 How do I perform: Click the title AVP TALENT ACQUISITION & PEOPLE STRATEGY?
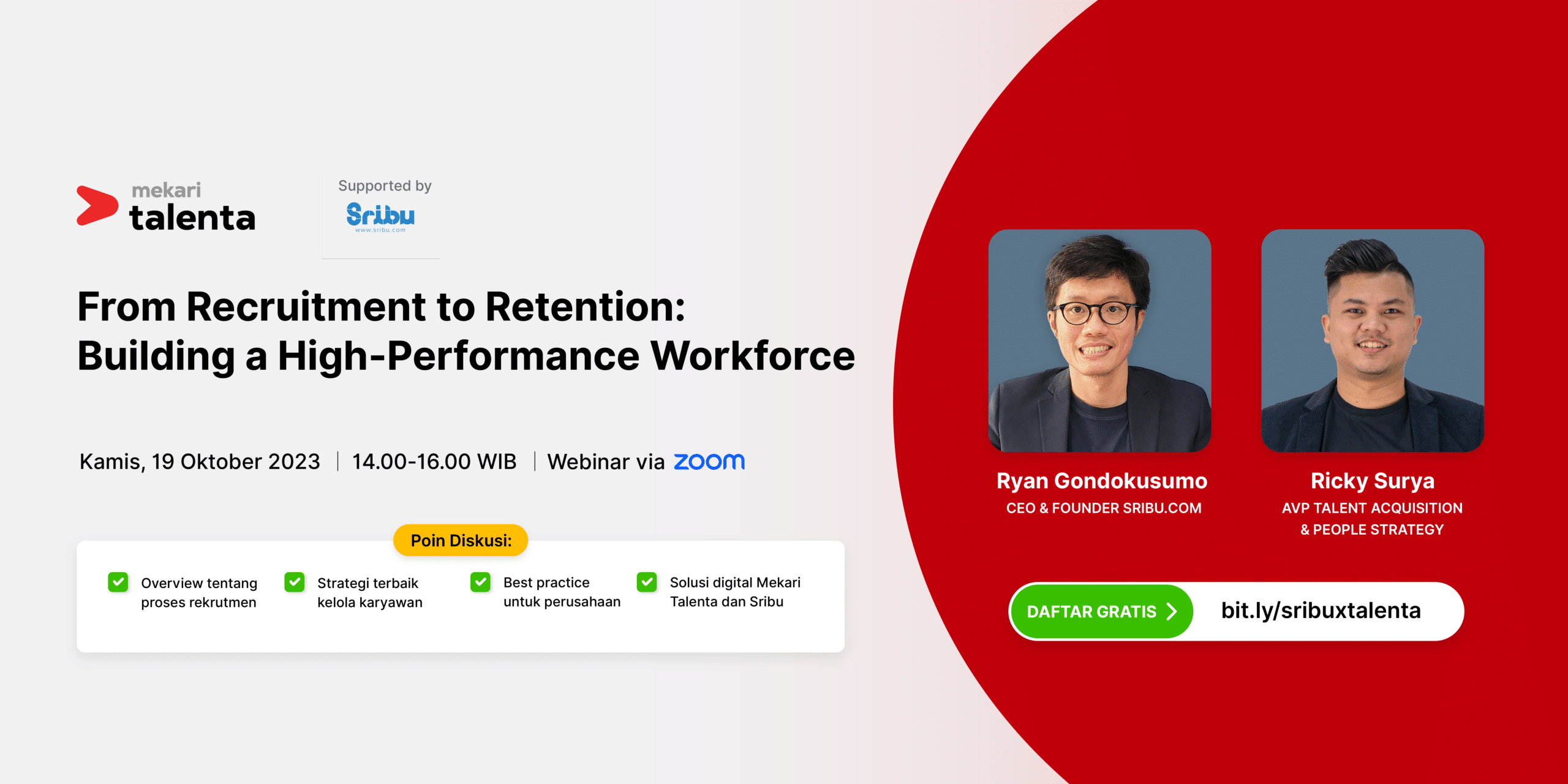tap(1372, 519)
